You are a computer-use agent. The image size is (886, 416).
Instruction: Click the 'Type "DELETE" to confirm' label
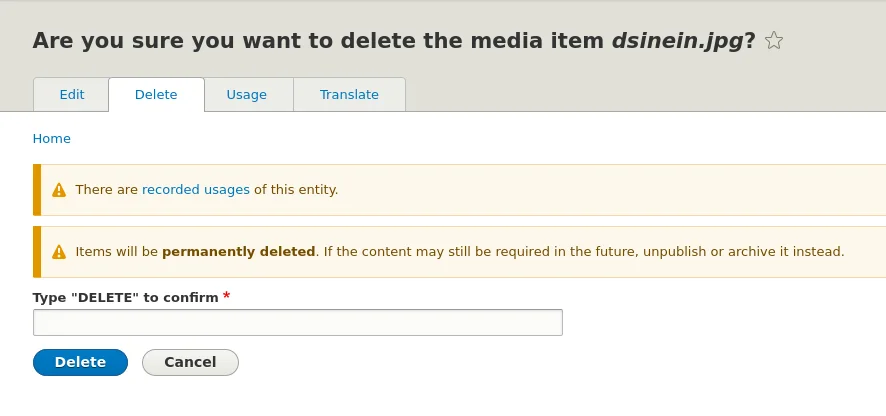click(x=125, y=297)
